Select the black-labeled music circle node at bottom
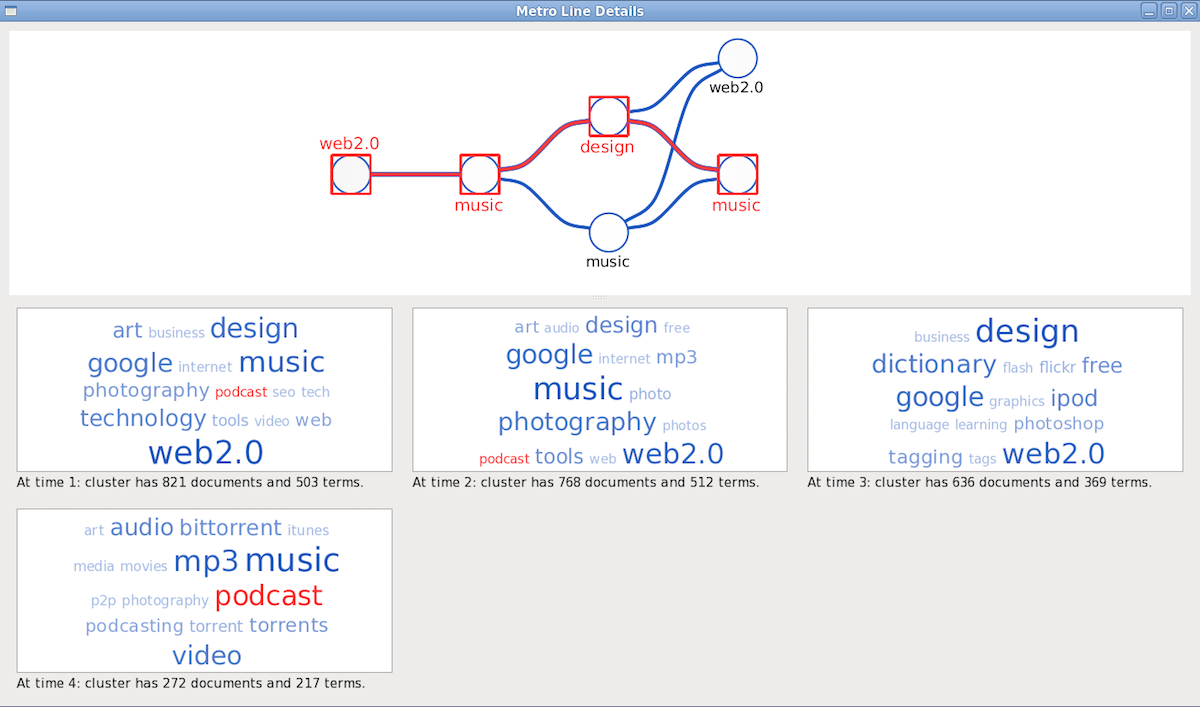 pos(608,232)
